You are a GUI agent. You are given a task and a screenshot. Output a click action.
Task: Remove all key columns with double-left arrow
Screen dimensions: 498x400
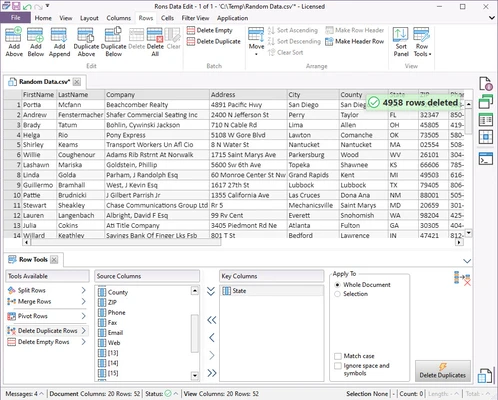pyautogui.click(x=212, y=320)
